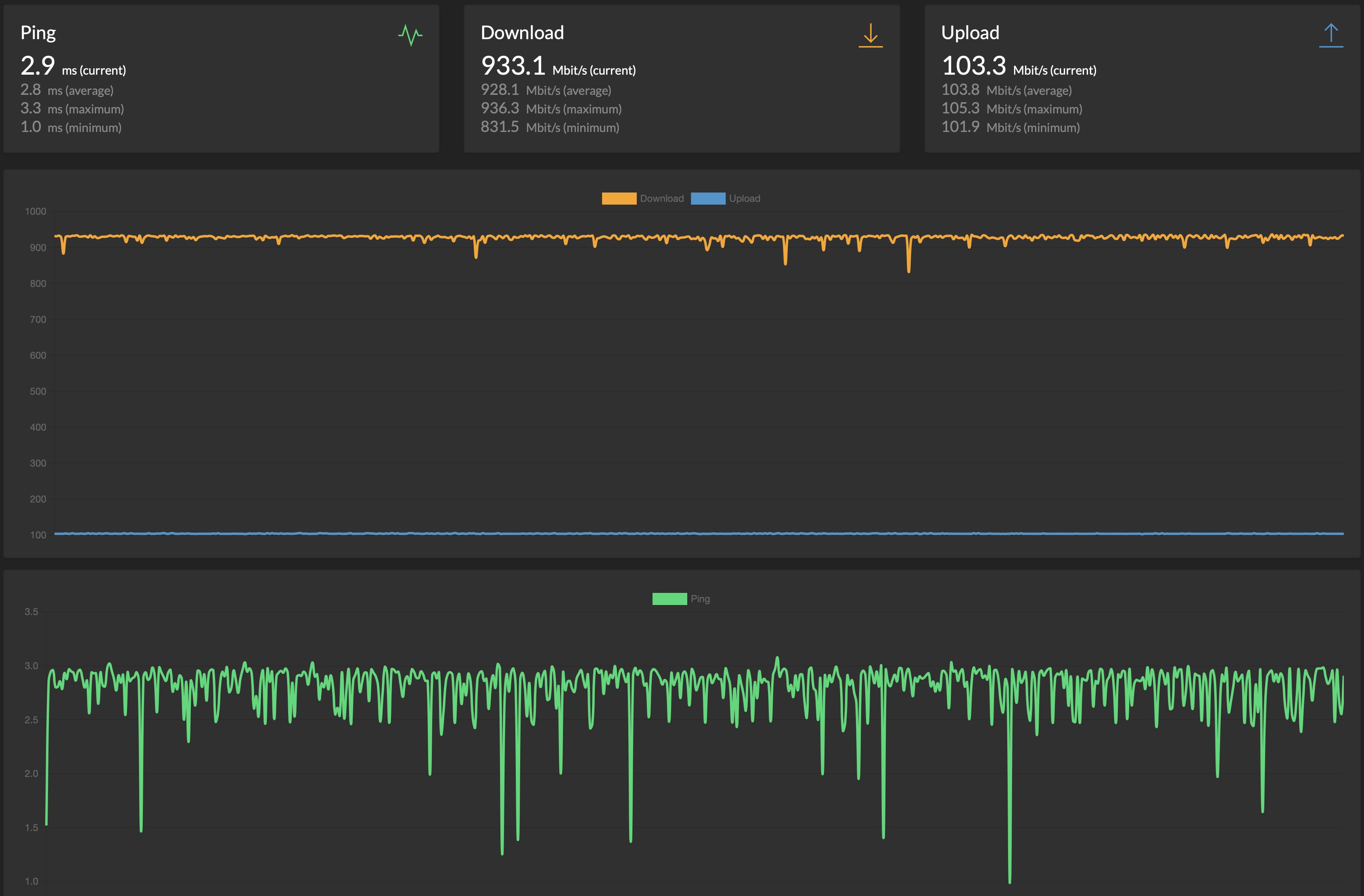Screen dimensions: 1364x896
Task: Click the 936.3 maximum download value
Action: 499,108
